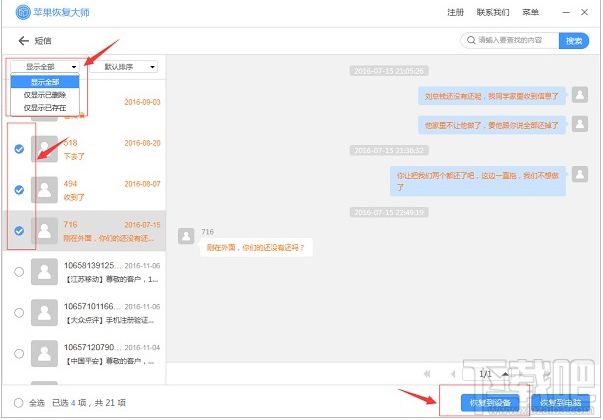Select the 大众点评 message row

[x=84, y=313]
